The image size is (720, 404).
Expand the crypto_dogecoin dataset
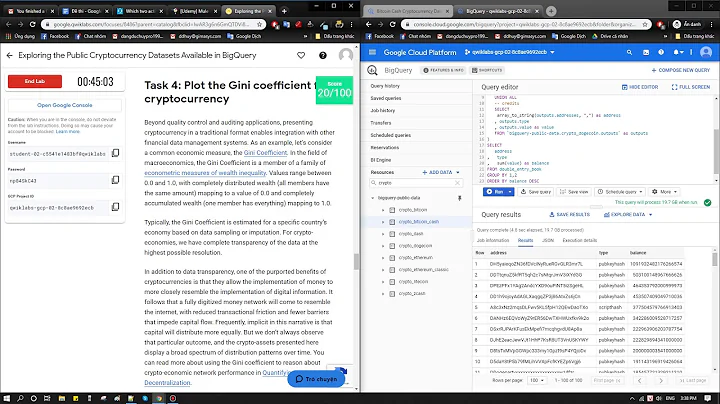383,246
